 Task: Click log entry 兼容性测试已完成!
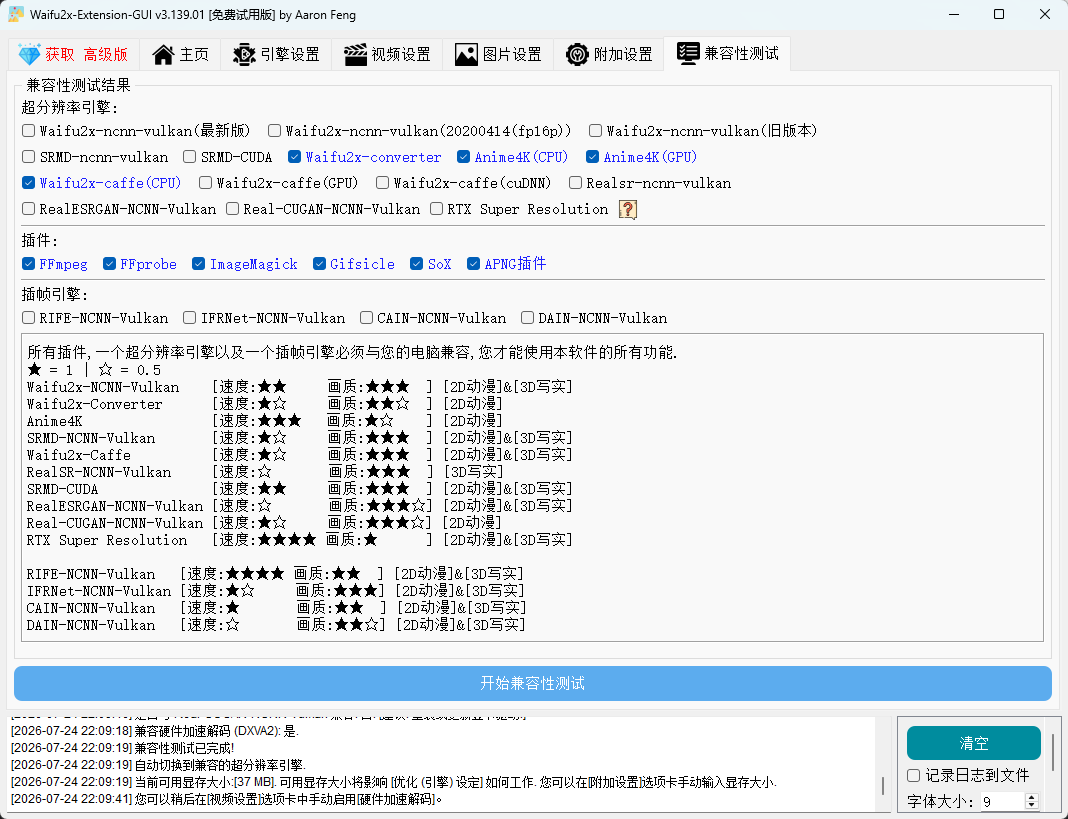pyautogui.click(x=123, y=748)
